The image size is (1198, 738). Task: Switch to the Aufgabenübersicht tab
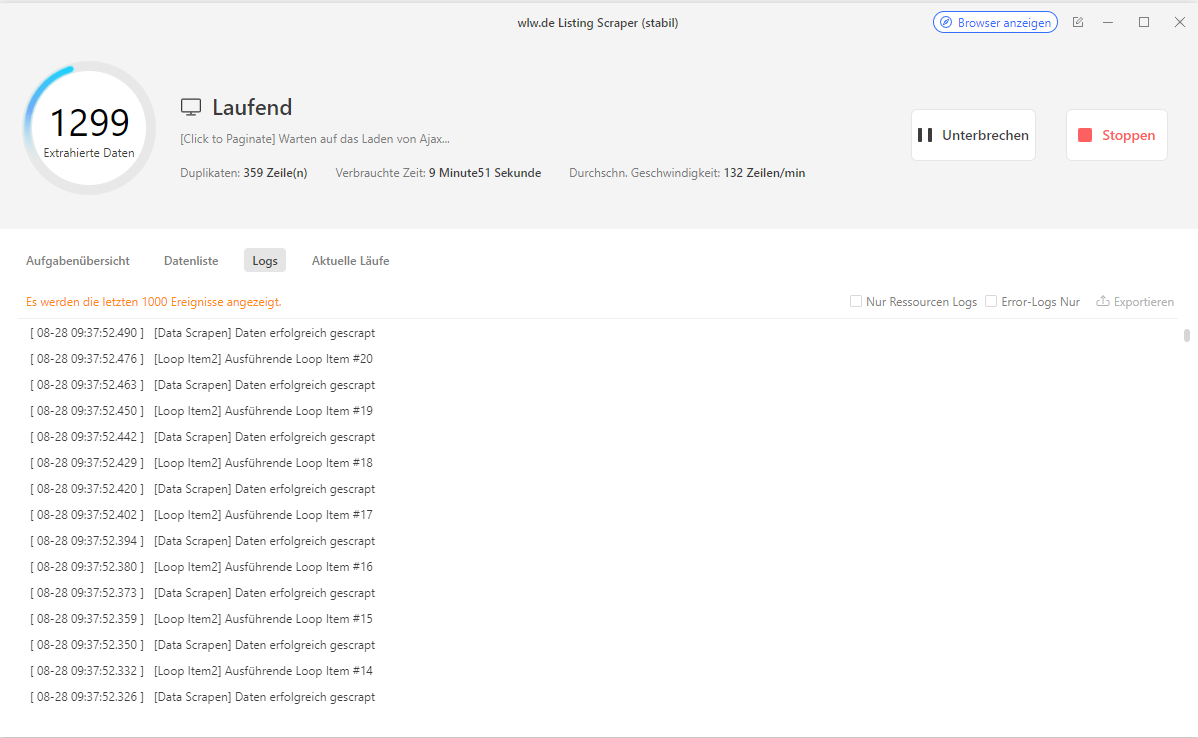tap(78, 261)
